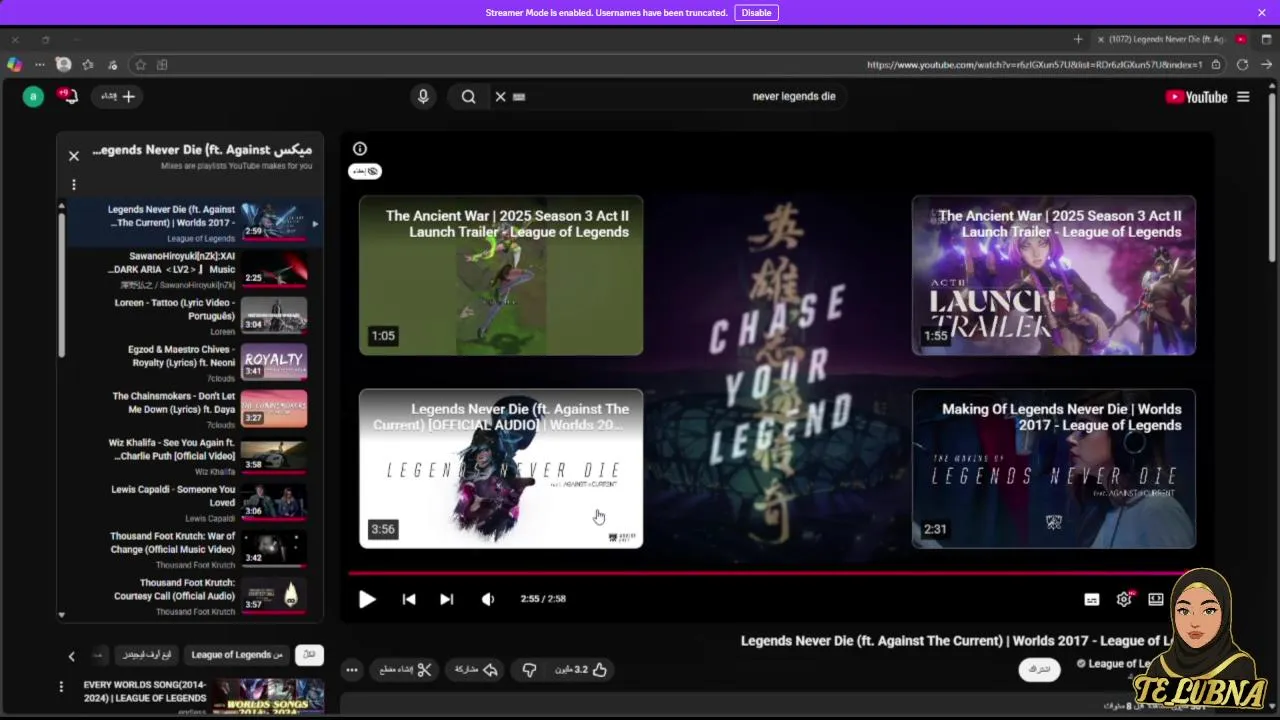Close the mix playlist panel

coord(74,156)
